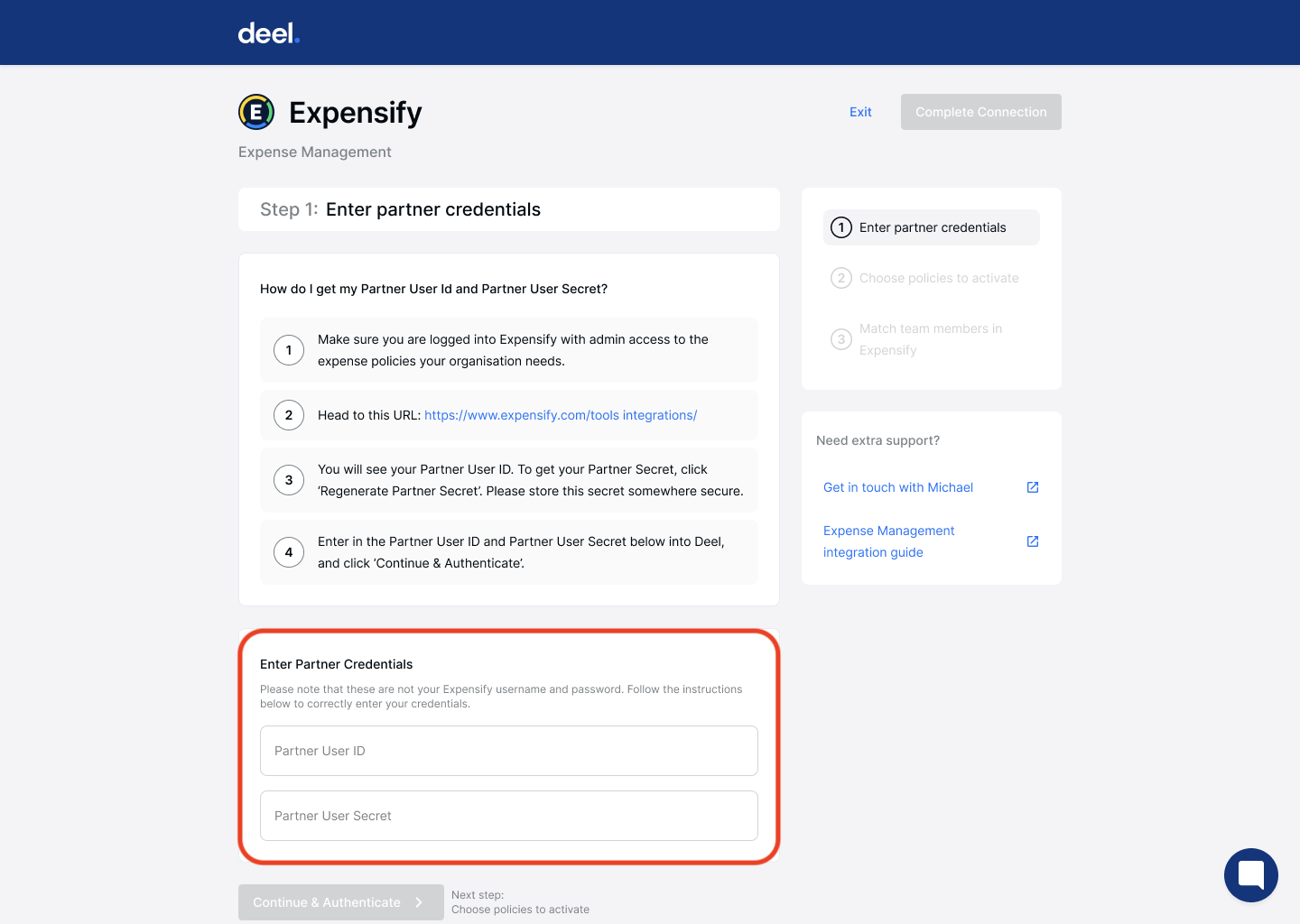This screenshot has height=924, width=1300.
Task: Click the Partner User ID field
Action: (x=508, y=750)
